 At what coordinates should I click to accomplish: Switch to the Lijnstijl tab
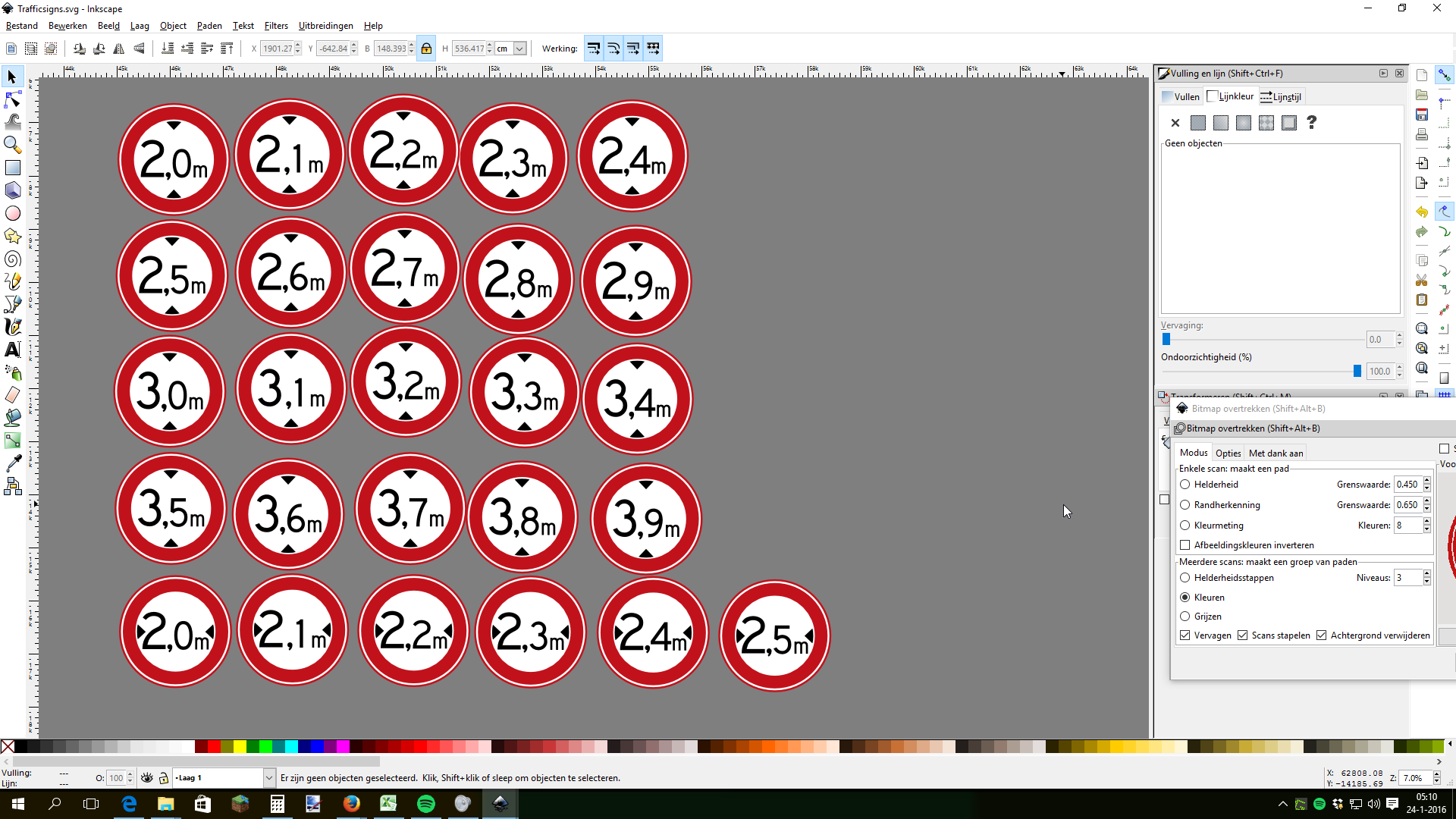click(1281, 96)
